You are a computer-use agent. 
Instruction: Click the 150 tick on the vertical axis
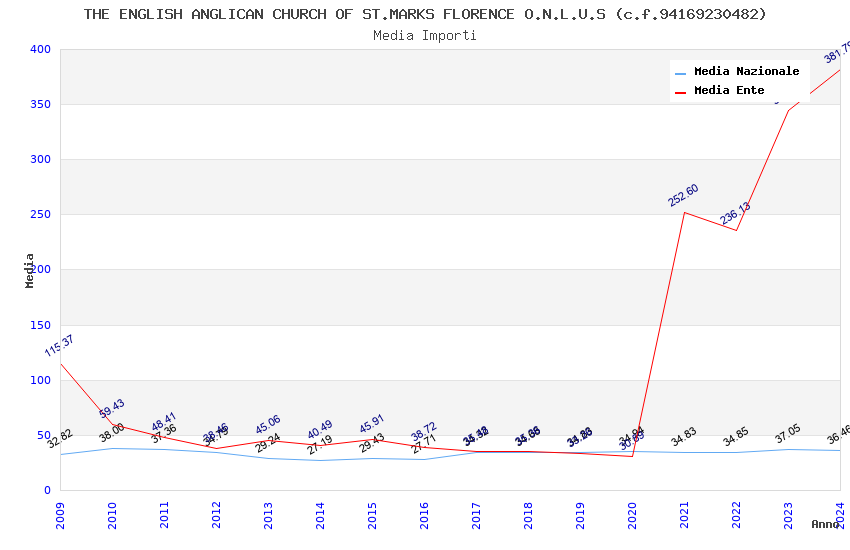coord(40,325)
